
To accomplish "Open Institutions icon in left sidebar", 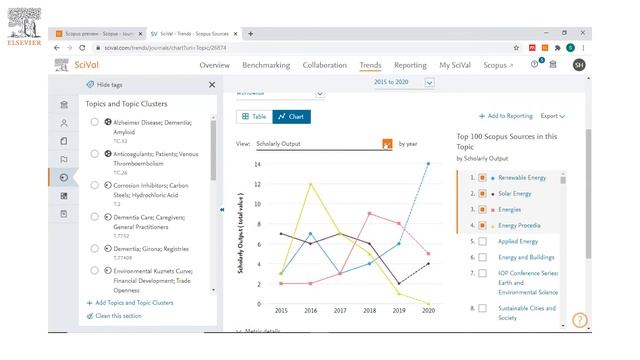I will (64, 104).
